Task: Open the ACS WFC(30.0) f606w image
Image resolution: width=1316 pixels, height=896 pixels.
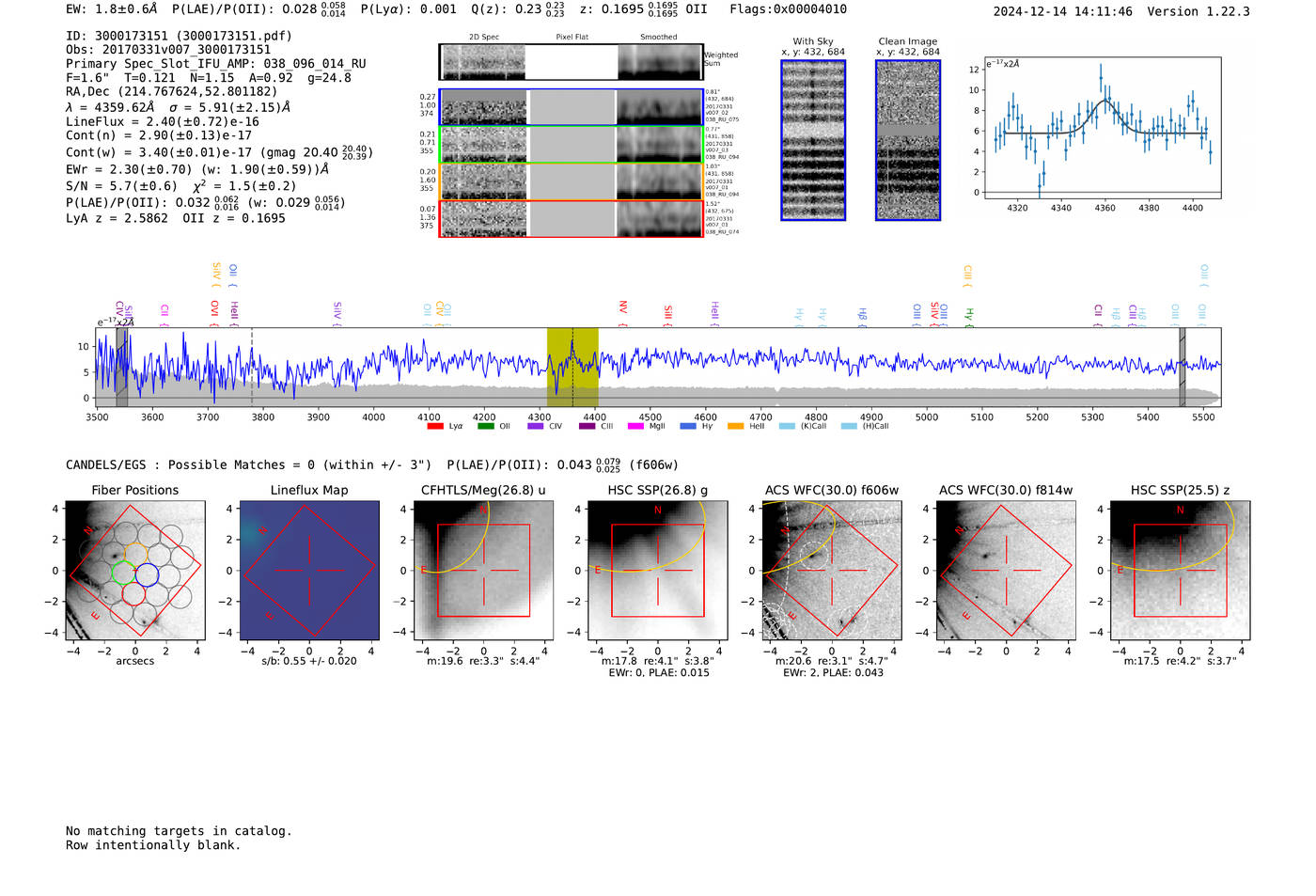Action: 831,571
